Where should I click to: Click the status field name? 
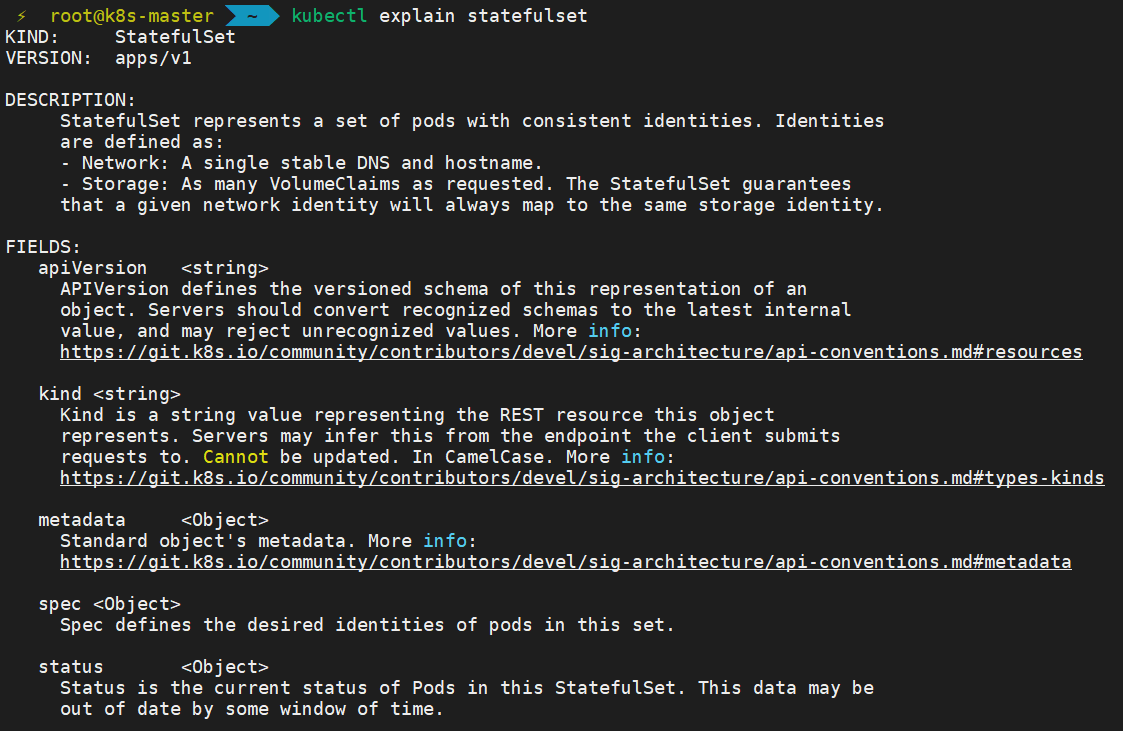(x=71, y=667)
